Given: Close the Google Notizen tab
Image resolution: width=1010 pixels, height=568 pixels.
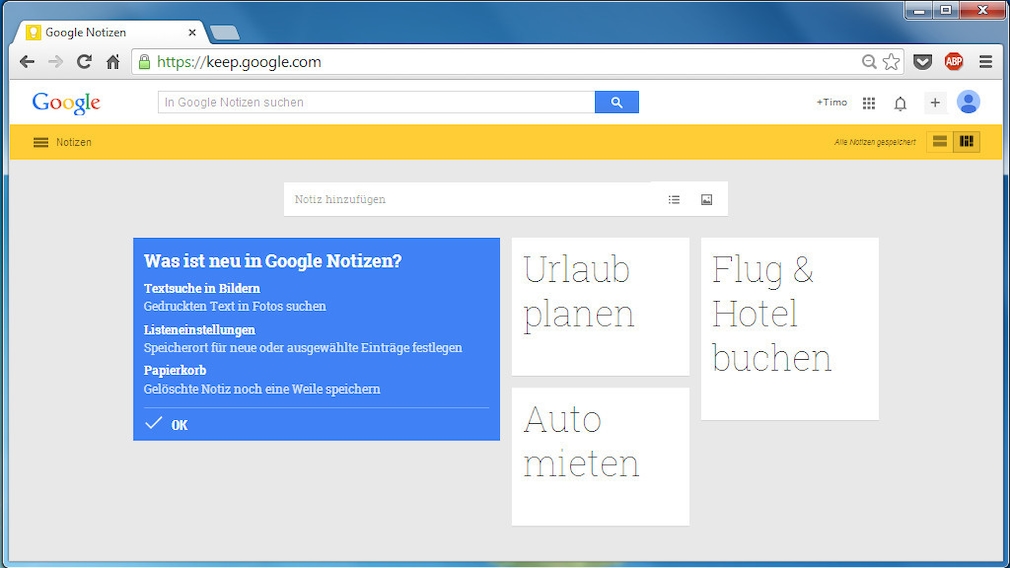Looking at the screenshot, I should (192, 32).
